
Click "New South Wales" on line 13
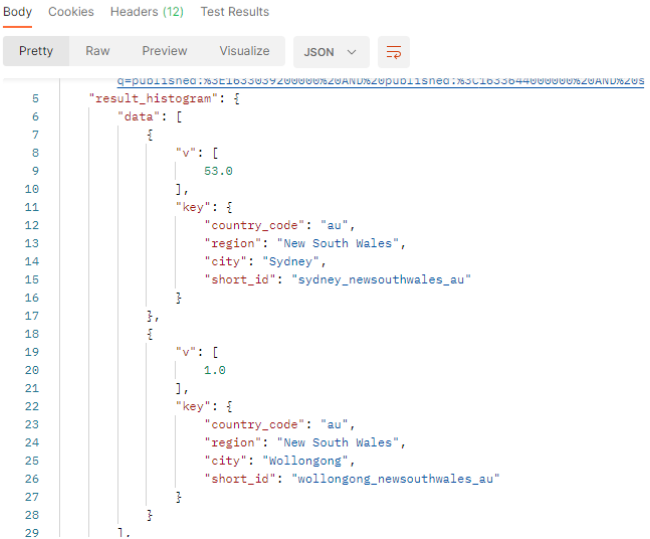[x=337, y=244]
